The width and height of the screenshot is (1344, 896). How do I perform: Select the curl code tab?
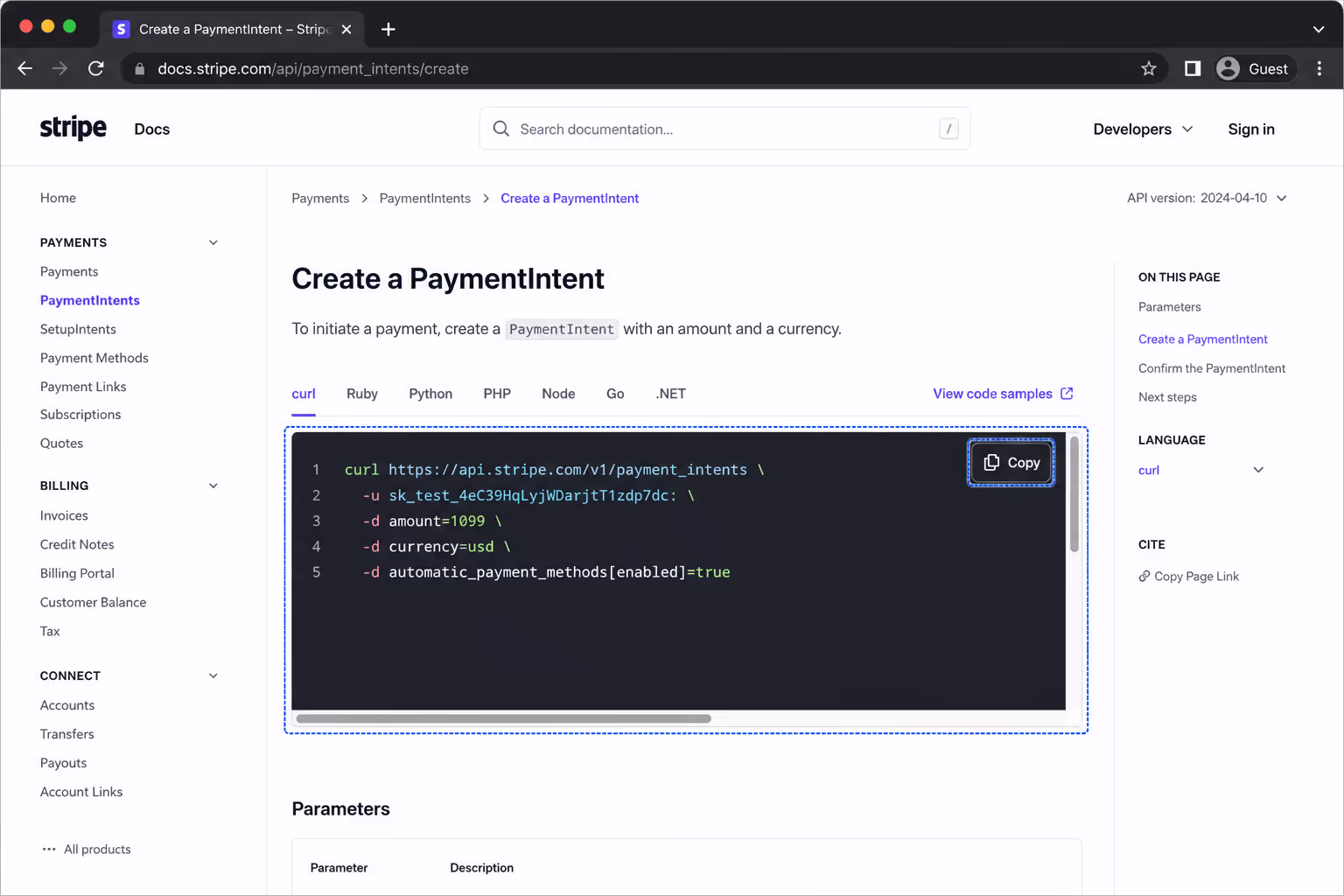(304, 394)
